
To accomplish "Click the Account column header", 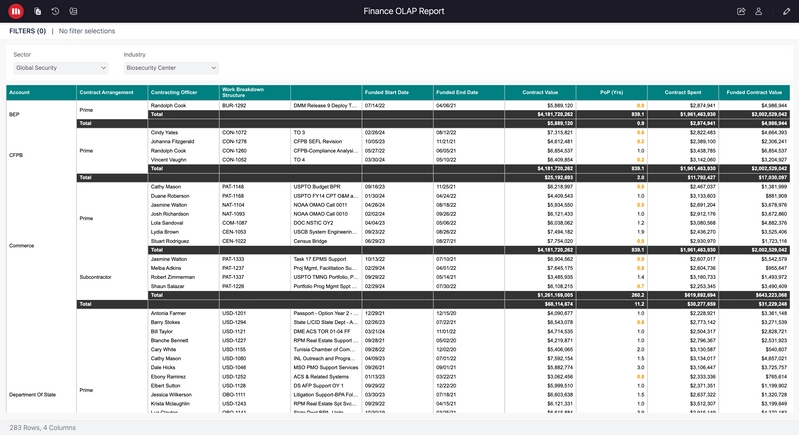I will point(20,92).
